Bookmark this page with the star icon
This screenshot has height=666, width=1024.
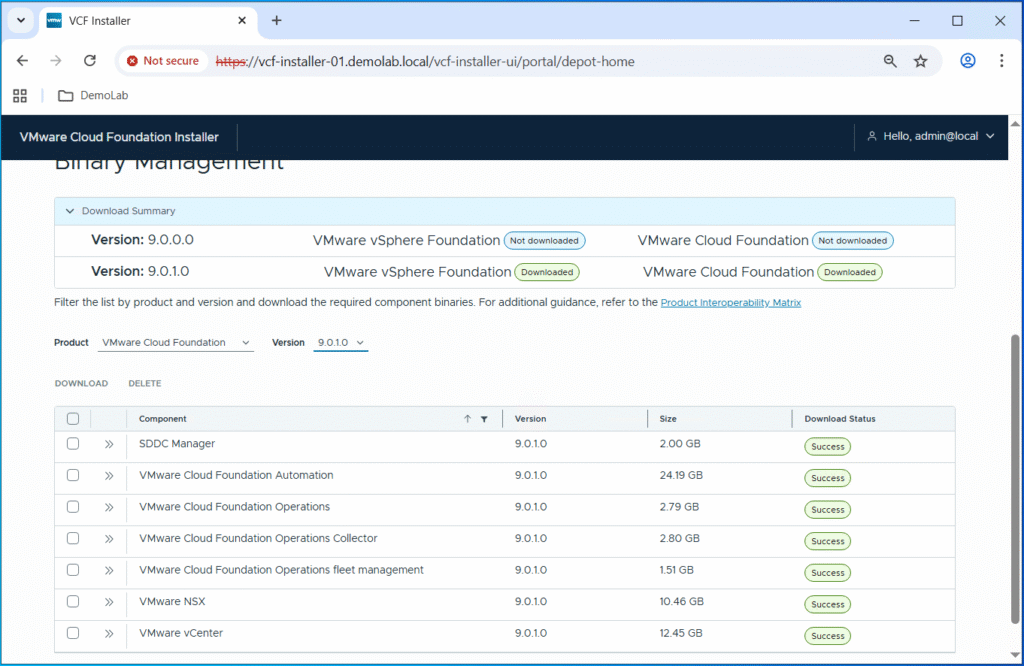tap(920, 61)
